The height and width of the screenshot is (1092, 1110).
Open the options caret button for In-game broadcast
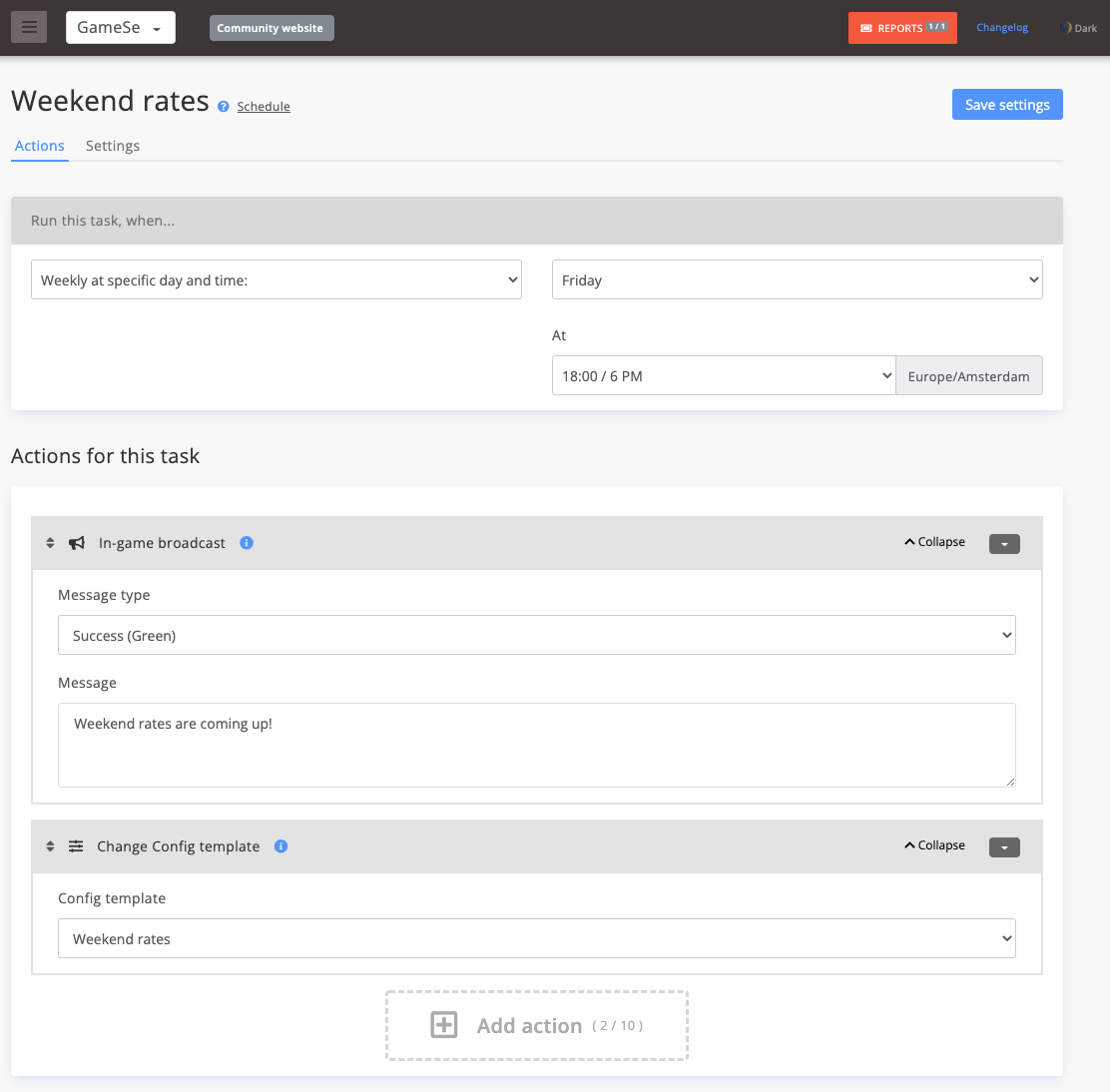click(x=1004, y=544)
